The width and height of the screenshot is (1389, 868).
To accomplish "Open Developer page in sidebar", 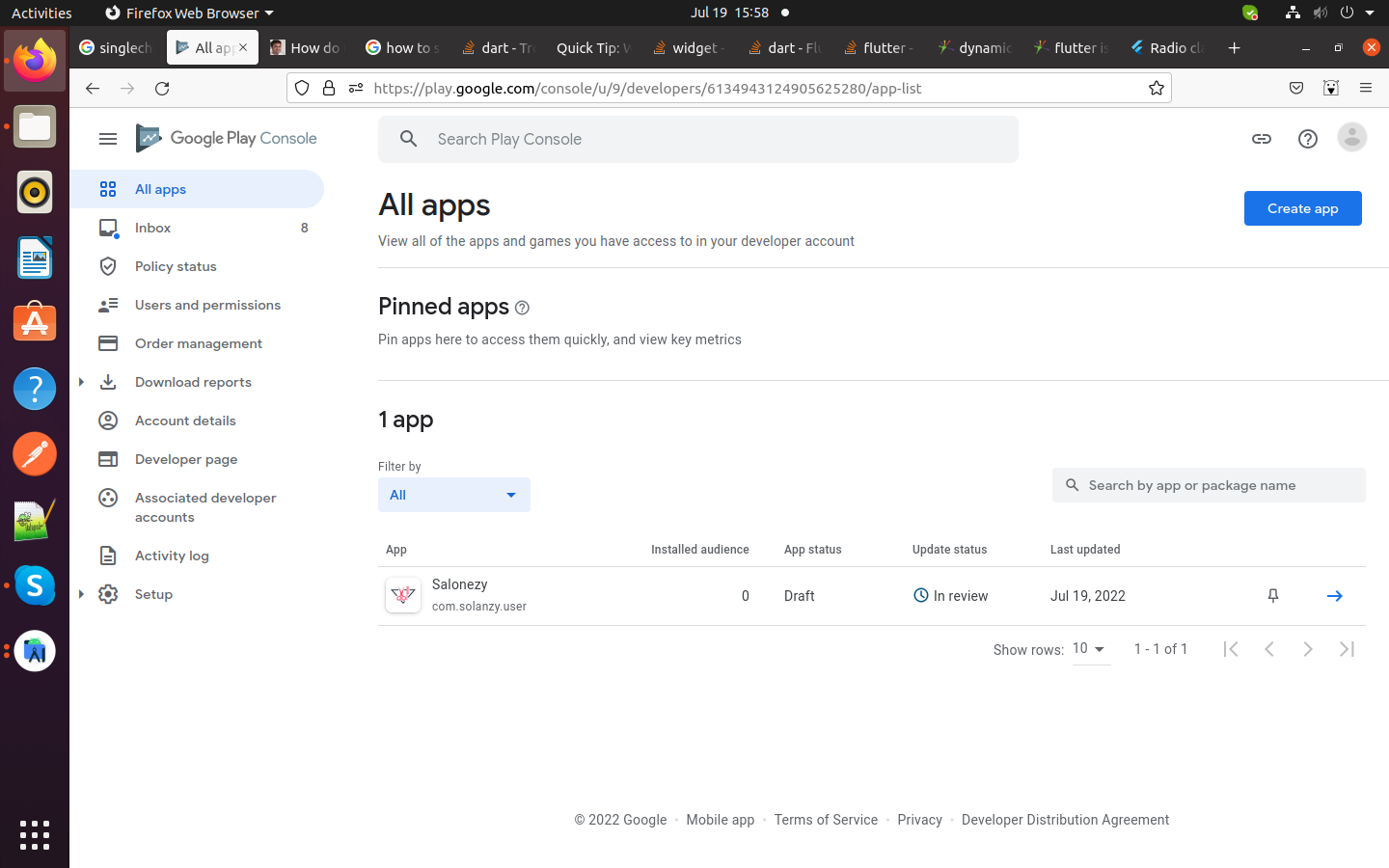I will [197, 459].
